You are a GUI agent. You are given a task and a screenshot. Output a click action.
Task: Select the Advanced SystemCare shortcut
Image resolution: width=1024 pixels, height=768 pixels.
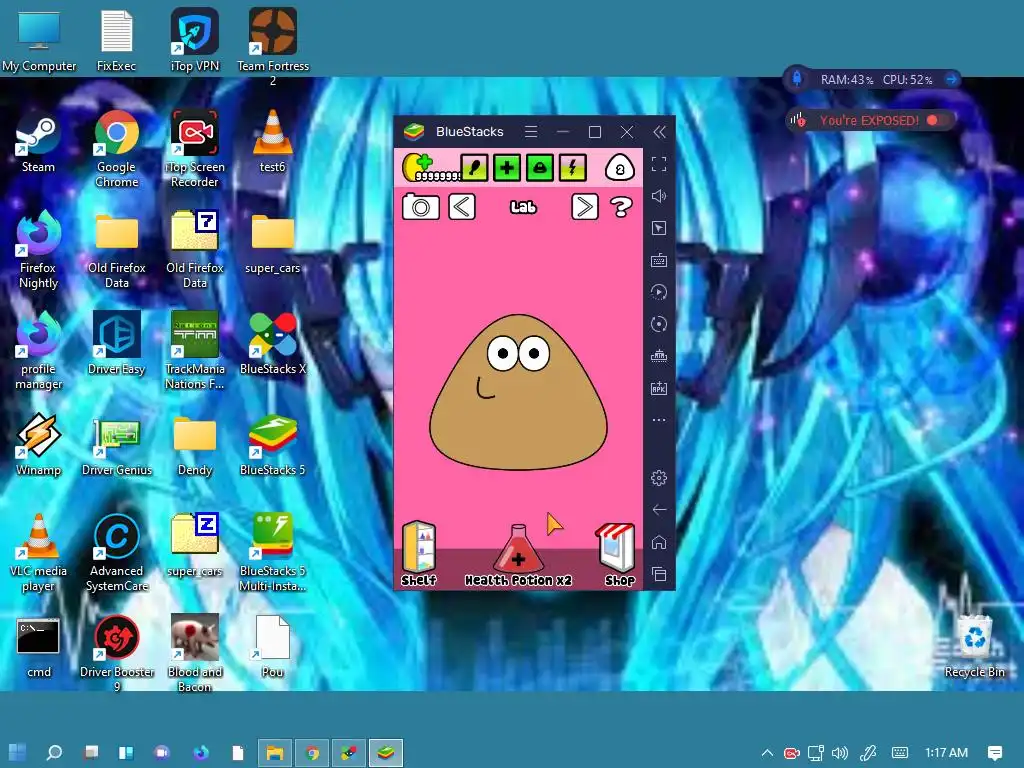click(116, 553)
